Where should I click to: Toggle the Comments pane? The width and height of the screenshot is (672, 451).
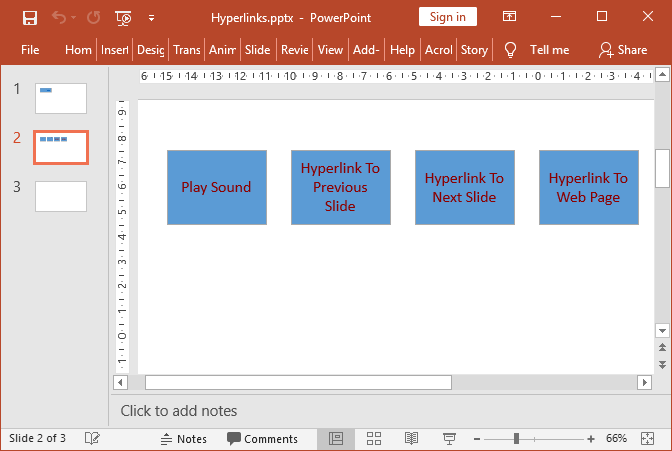[x=262, y=438]
